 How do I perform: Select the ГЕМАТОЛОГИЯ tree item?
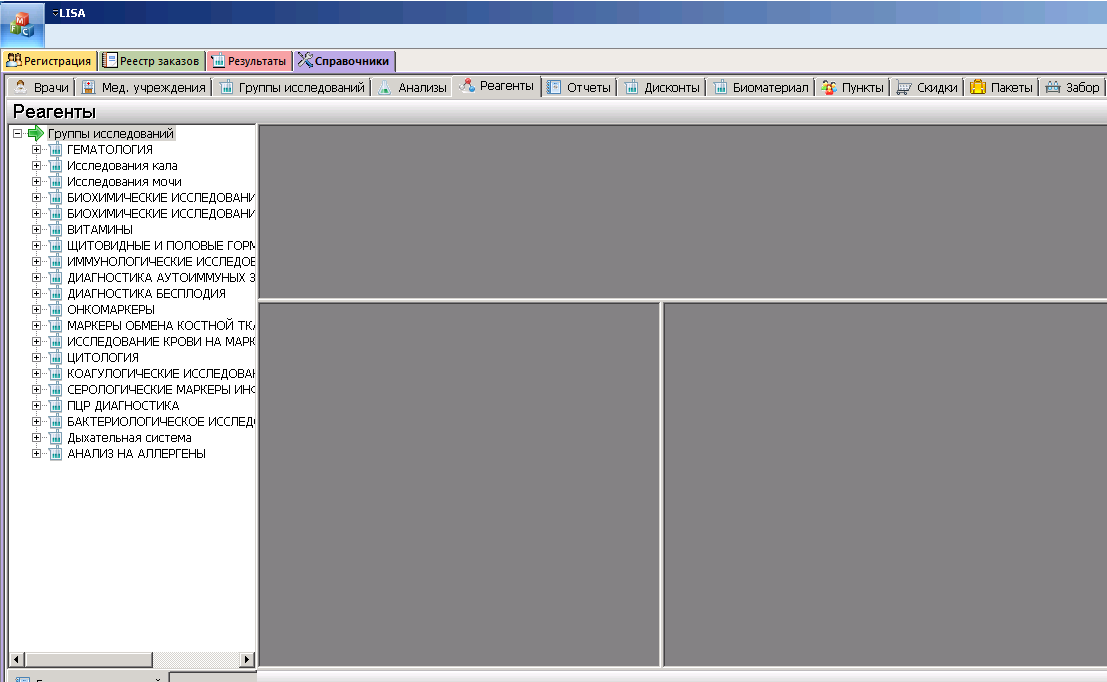coord(109,150)
